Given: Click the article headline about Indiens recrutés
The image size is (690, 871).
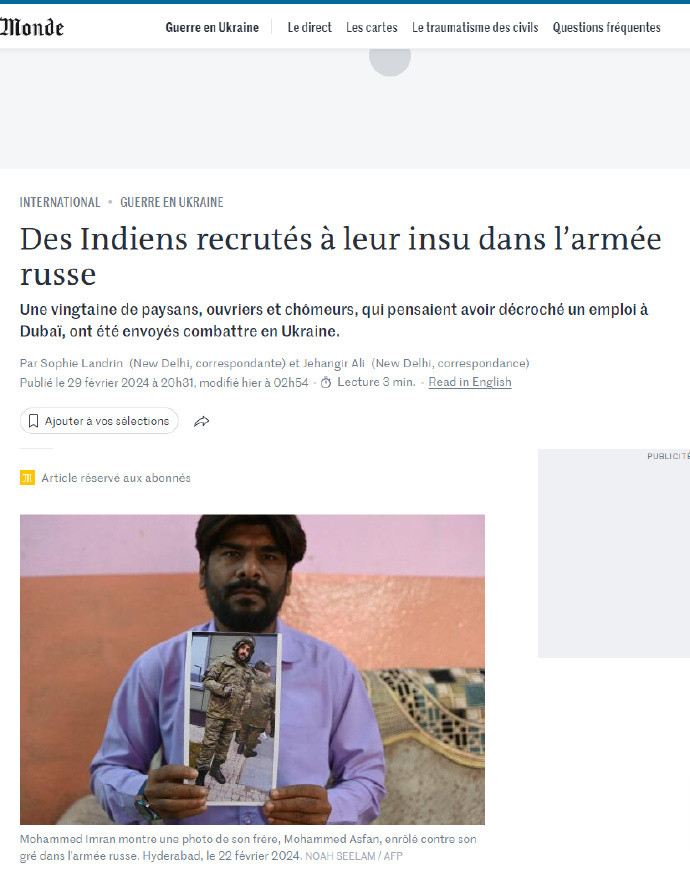Looking at the screenshot, I should coord(341,256).
